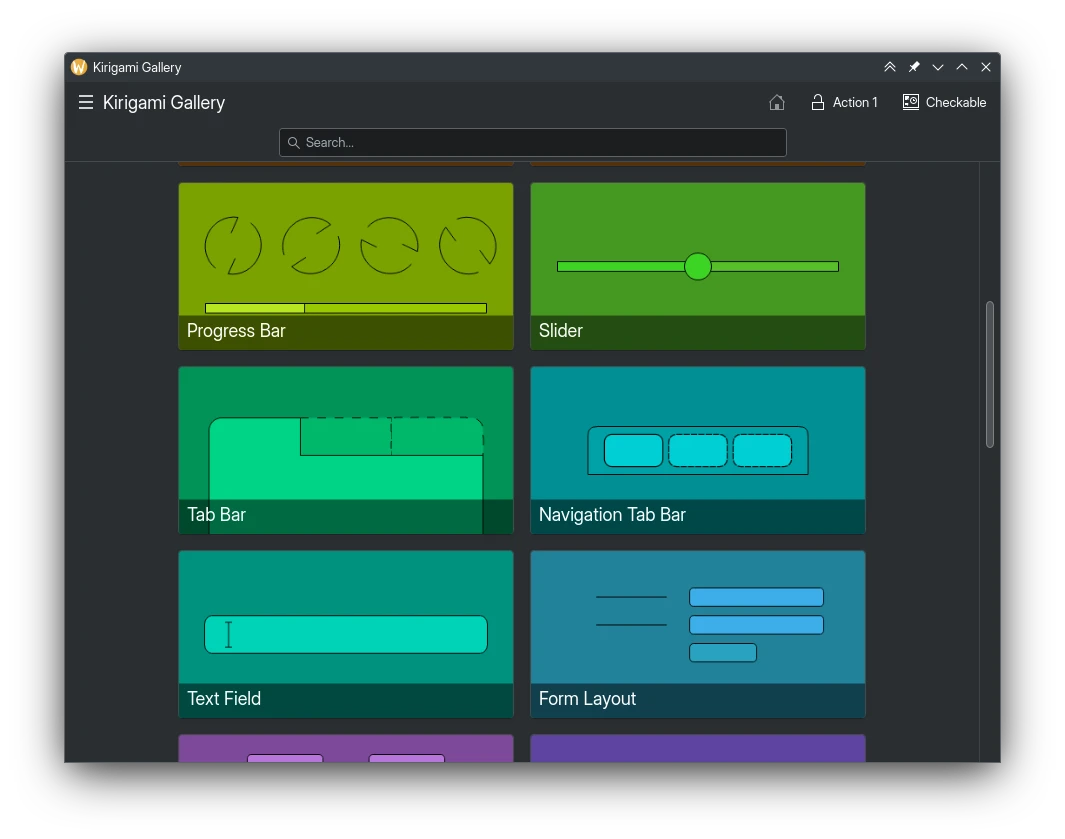
Task: Go to home via house icon
Action: coord(776,103)
